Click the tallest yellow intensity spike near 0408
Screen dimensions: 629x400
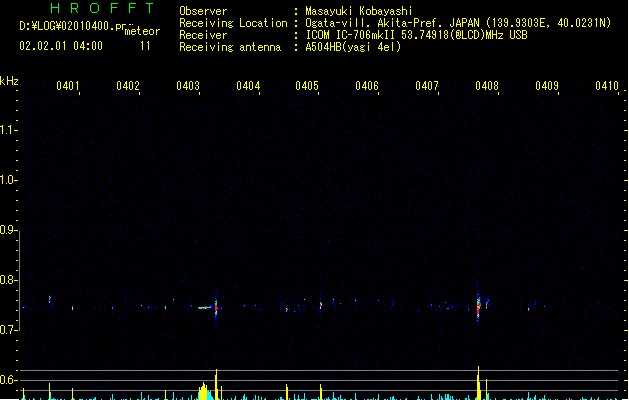tap(478, 383)
